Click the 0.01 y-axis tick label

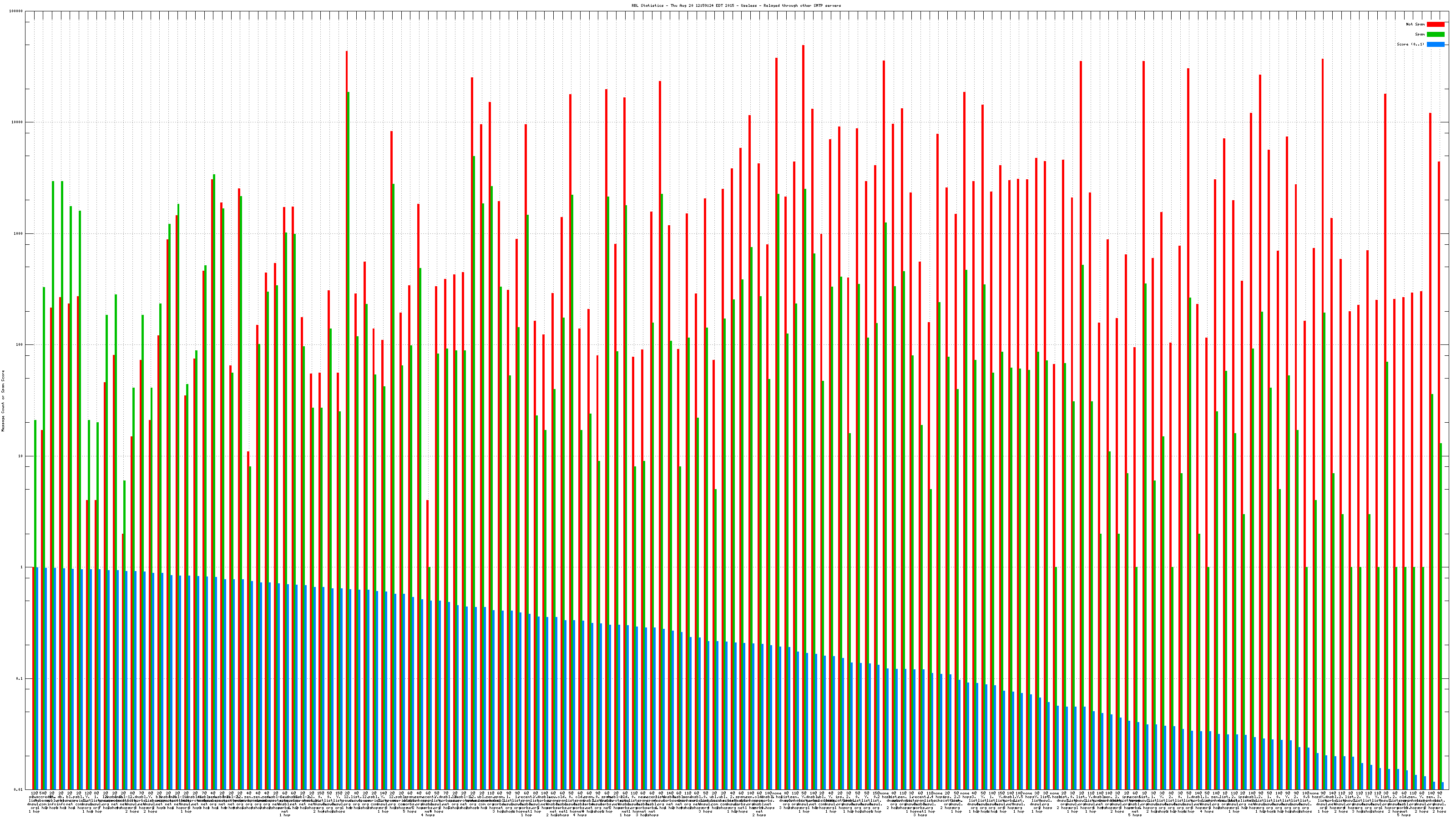click(x=19, y=789)
